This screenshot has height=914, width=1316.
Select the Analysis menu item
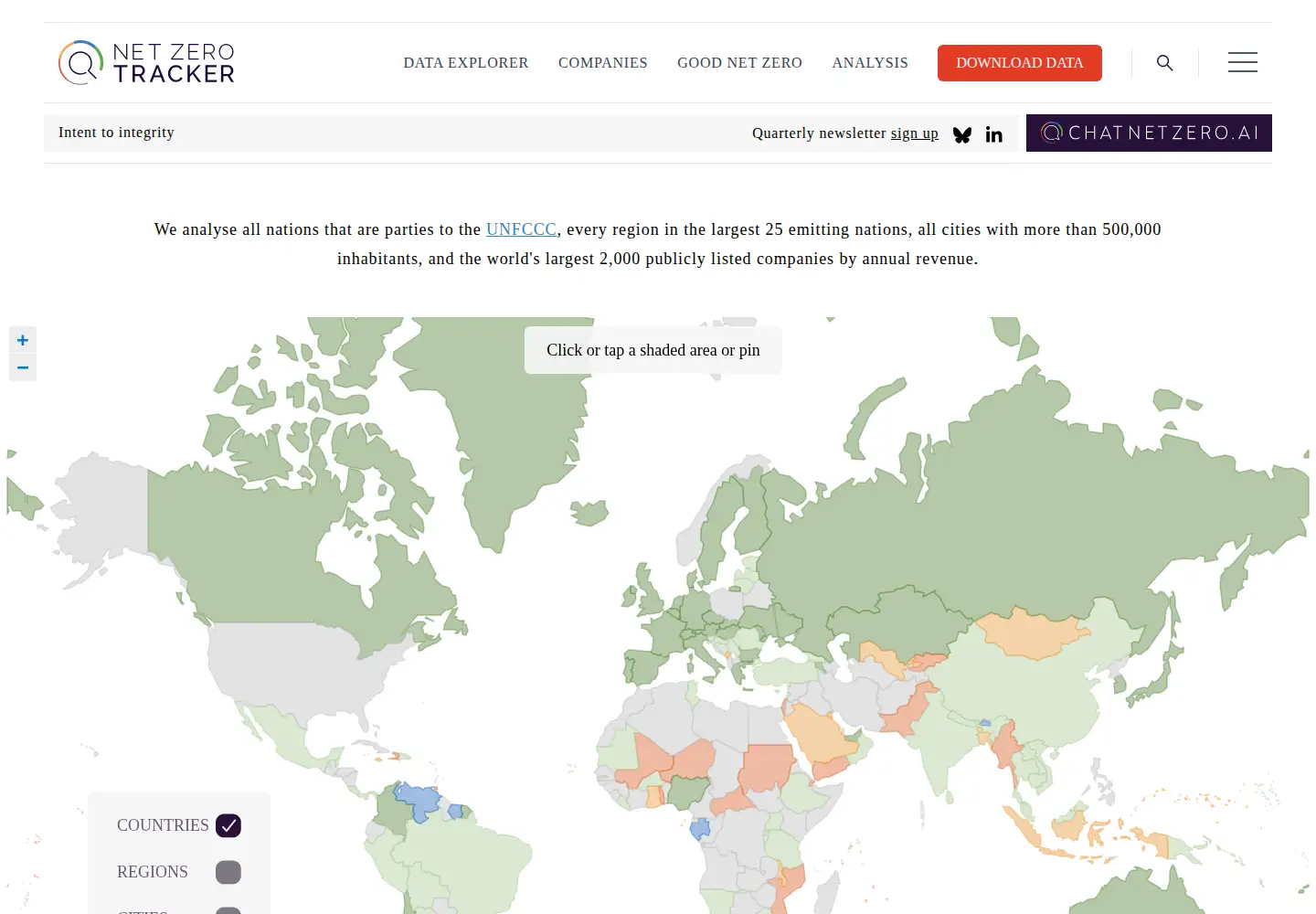click(x=870, y=62)
